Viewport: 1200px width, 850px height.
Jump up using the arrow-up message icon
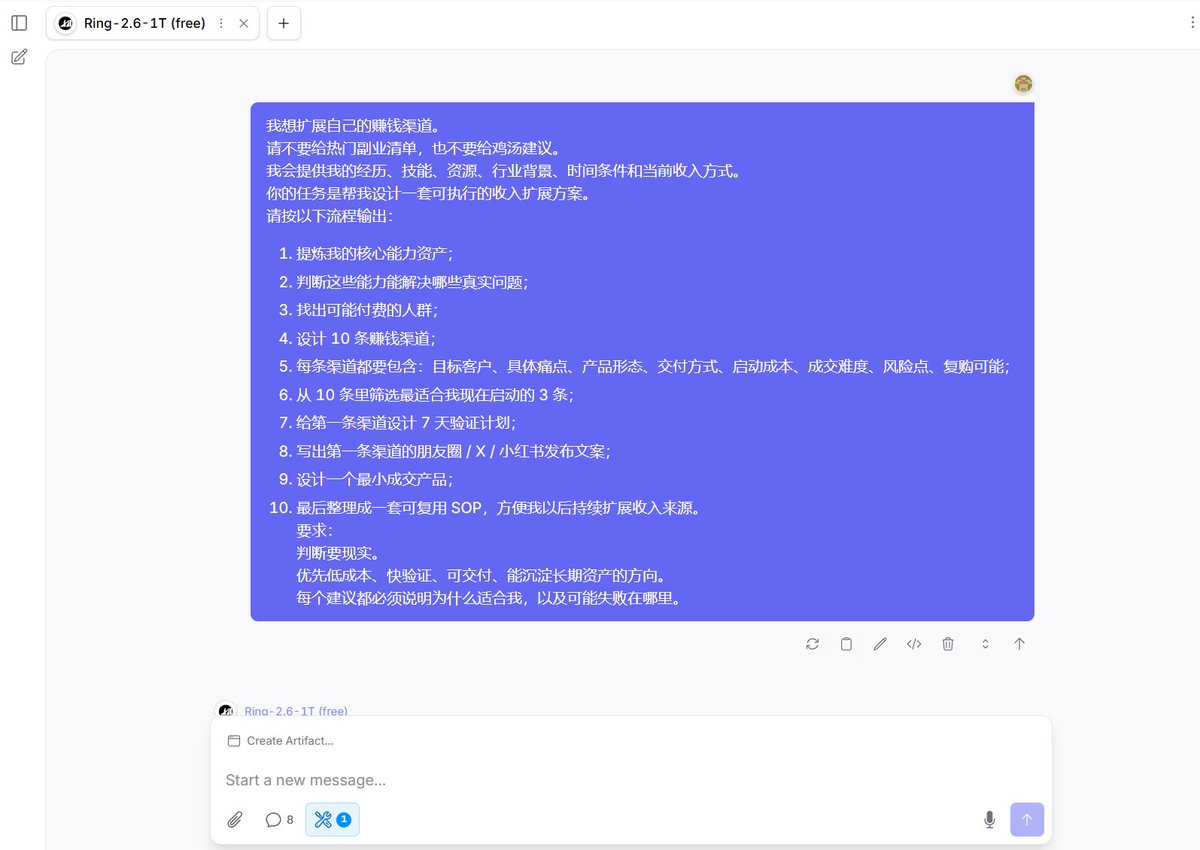(x=1019, y=644)
